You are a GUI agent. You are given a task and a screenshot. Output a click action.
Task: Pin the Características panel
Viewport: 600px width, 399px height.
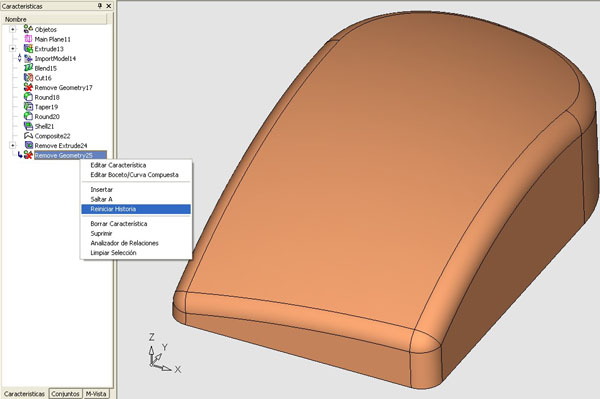[100, 6]
